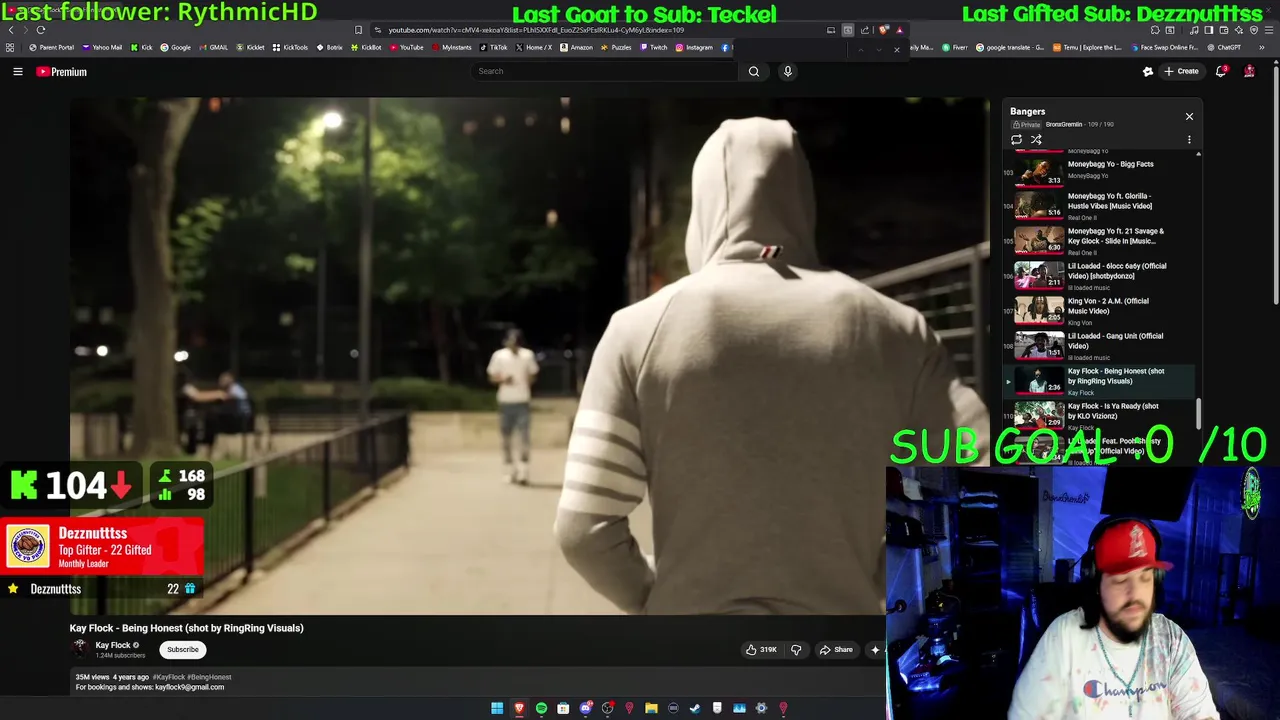Viewport: 1280px width, 720px height.
Task: Open the #KayFlock hashtag link
Action: [x=170, y=678]
